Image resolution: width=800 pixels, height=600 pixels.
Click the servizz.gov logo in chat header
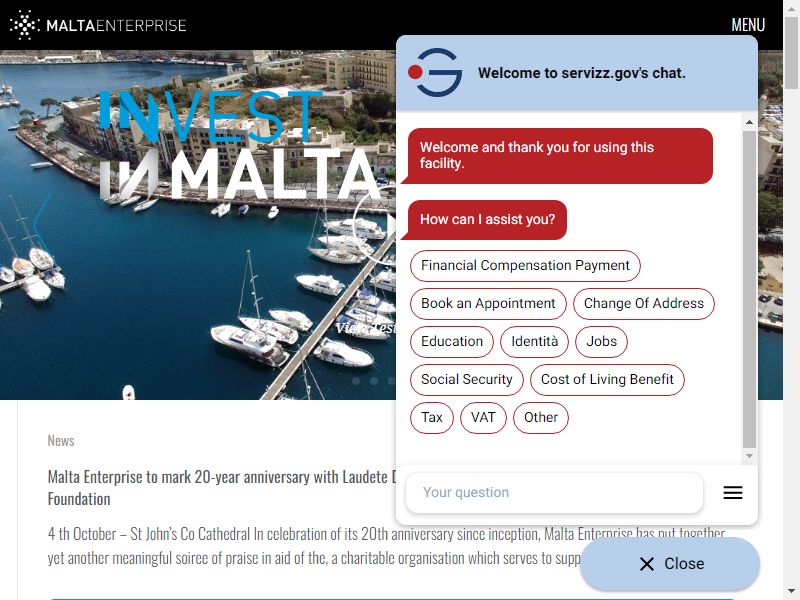435,72
